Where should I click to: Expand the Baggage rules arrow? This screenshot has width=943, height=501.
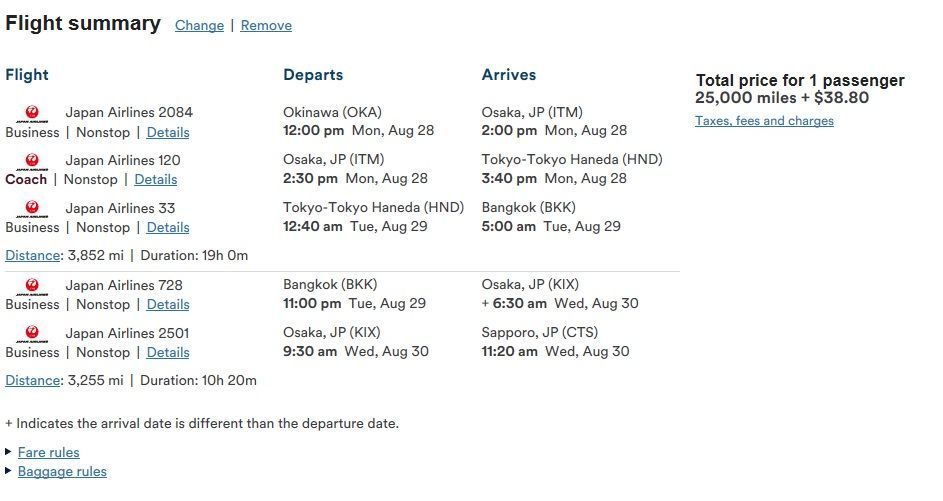[8, 470]
